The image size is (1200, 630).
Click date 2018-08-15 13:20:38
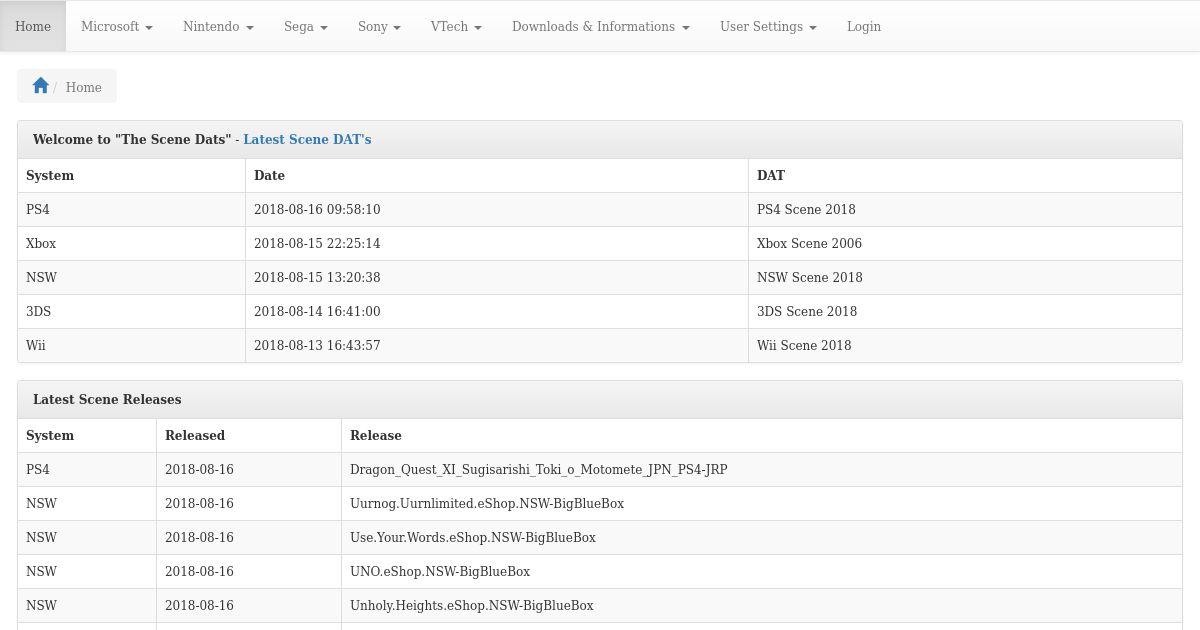(317, 277)
